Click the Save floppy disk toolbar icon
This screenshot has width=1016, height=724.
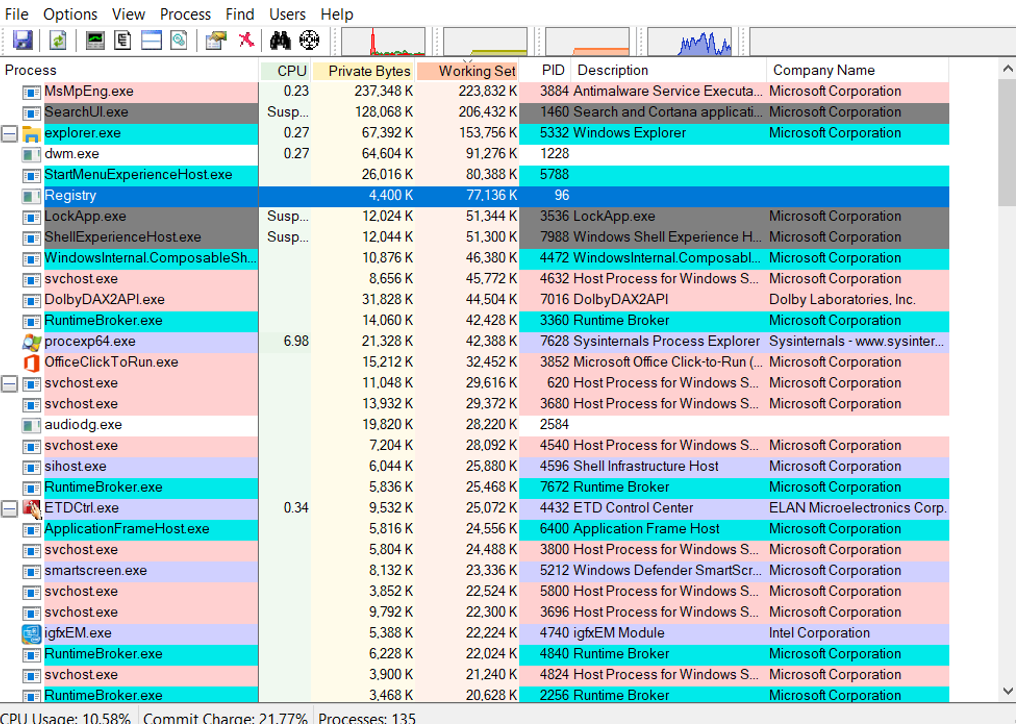pyautogui.click(x=23, y=41)
